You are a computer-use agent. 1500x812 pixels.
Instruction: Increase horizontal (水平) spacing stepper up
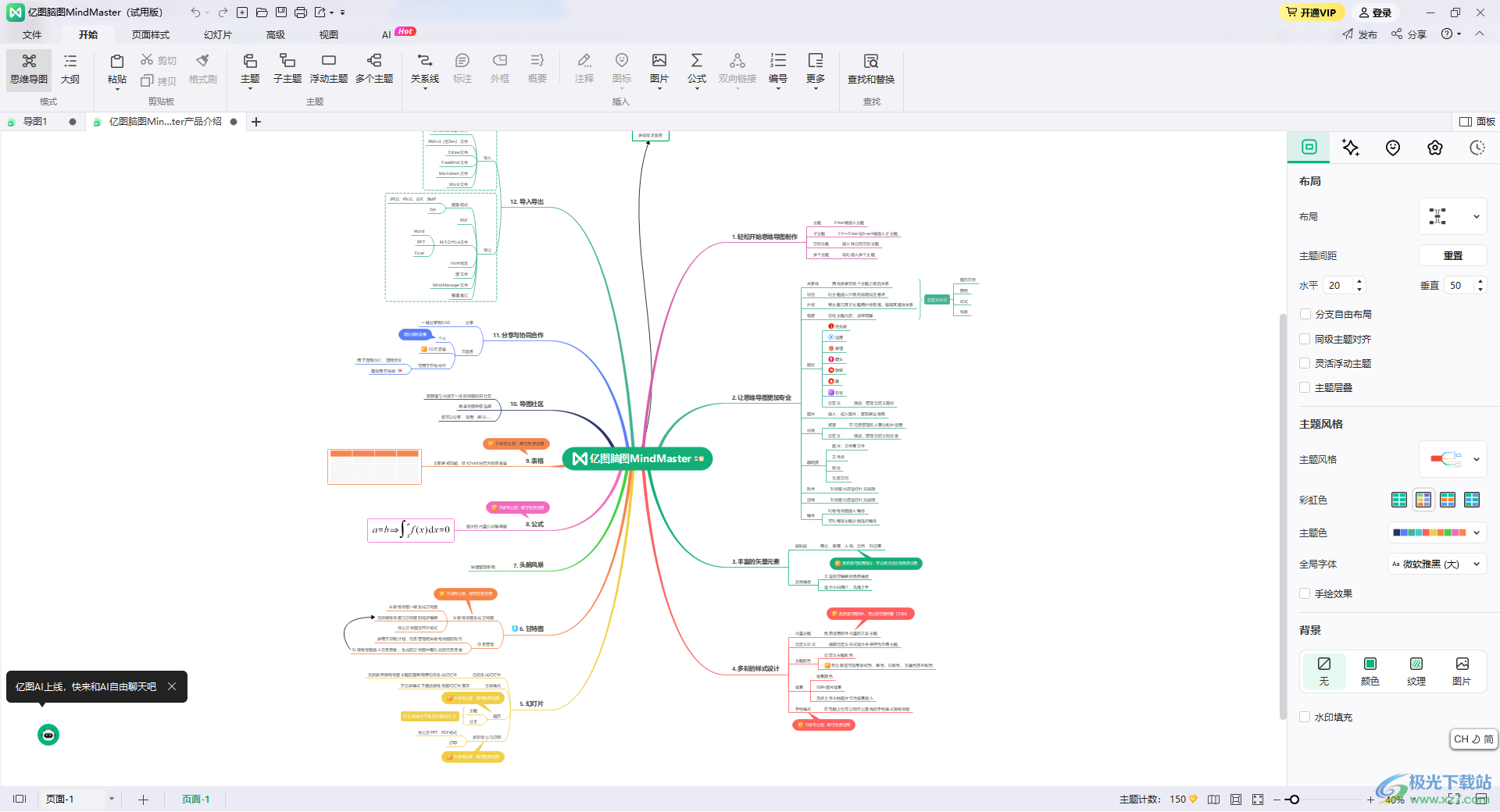pyautogui.click(x=1359, y=281)
